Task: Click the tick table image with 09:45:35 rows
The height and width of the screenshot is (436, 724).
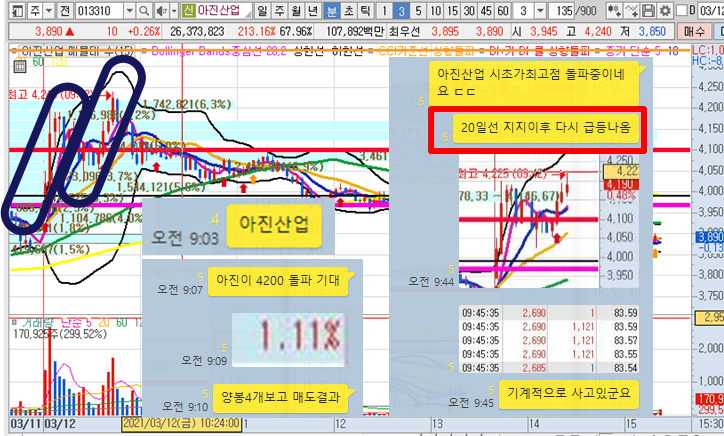Action: (x=549, y=339)
